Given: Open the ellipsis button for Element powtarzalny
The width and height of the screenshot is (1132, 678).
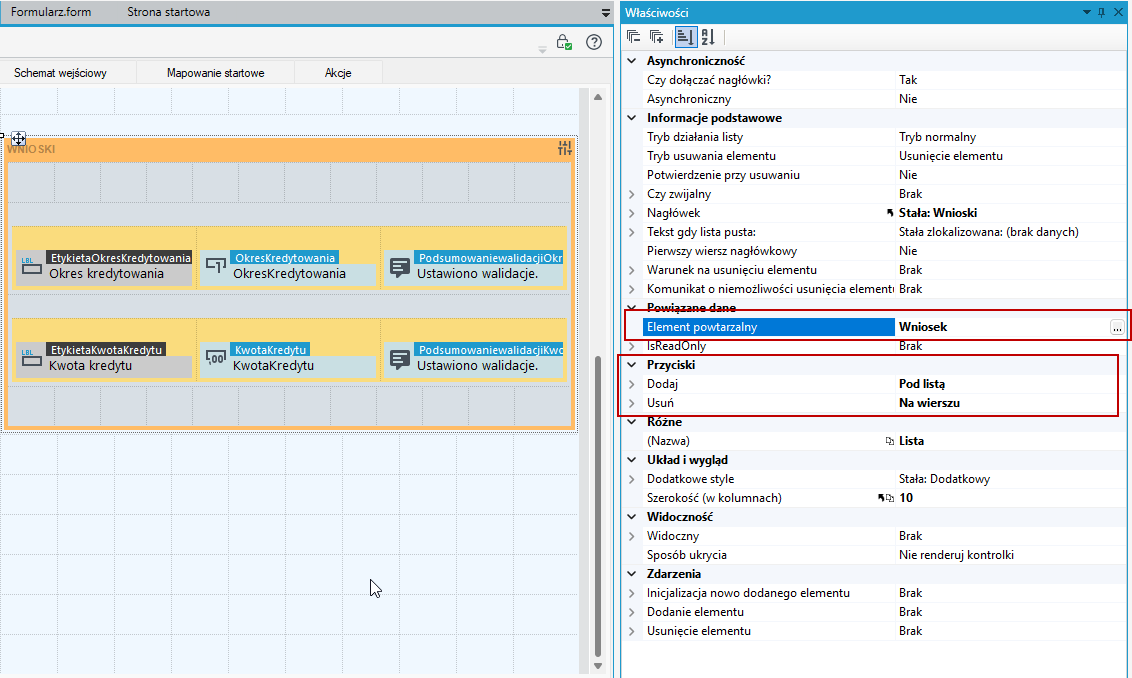Looking at the screenshot, I should [1117, 327].
